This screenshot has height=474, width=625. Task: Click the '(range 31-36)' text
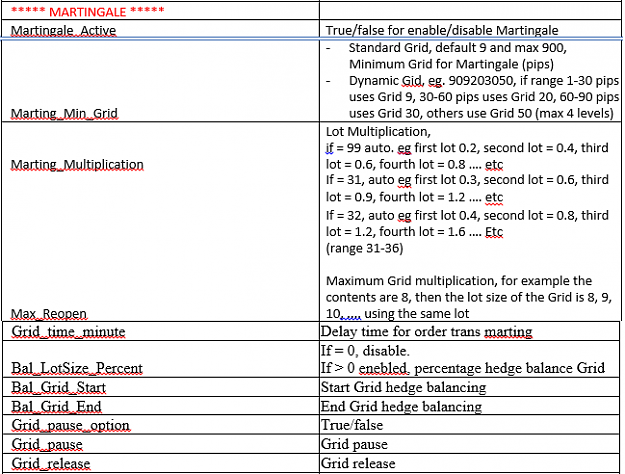click(365, 249)
